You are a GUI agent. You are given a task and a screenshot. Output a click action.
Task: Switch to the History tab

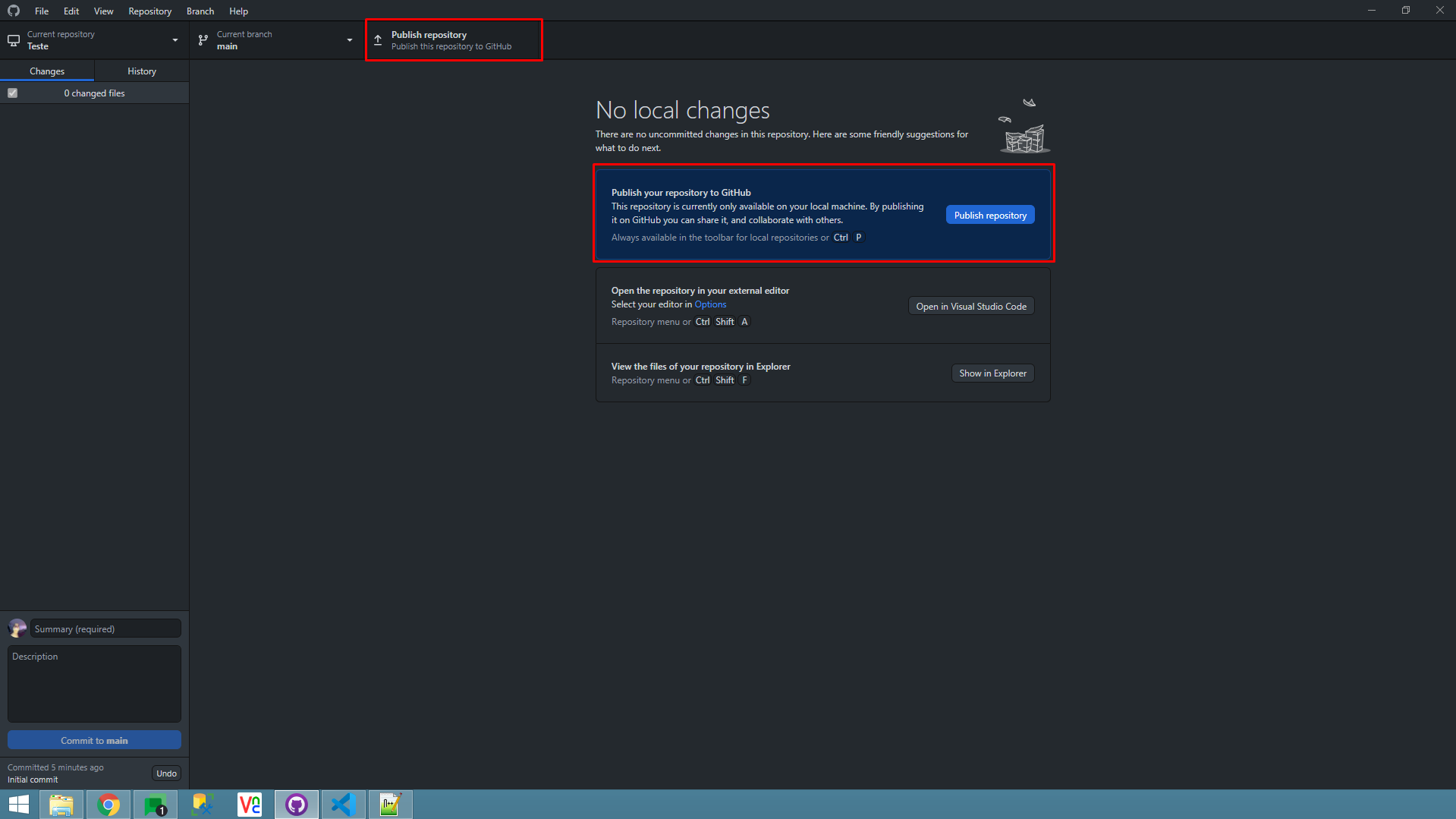click(x=142, y=71)
